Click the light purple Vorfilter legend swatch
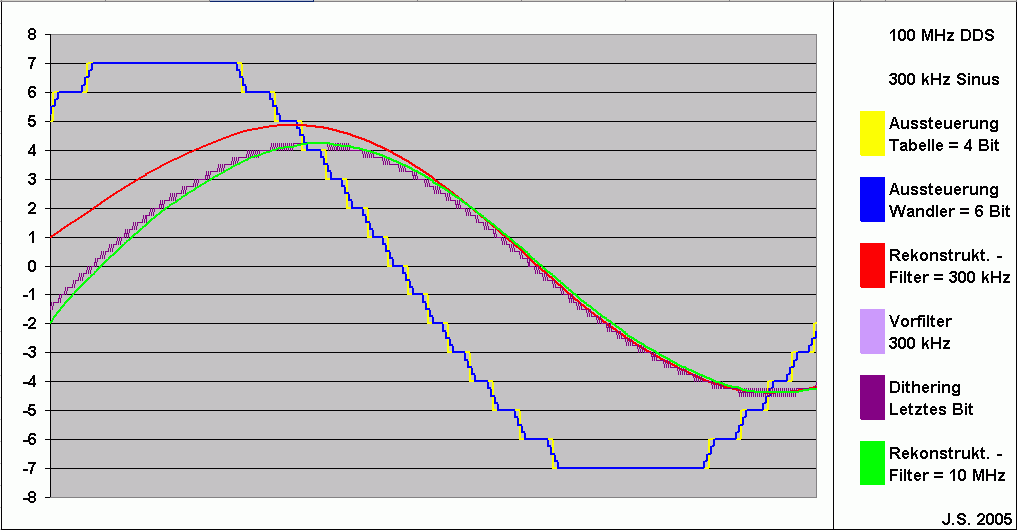The height and width of the screenshot is (530, 1017). 872,331
